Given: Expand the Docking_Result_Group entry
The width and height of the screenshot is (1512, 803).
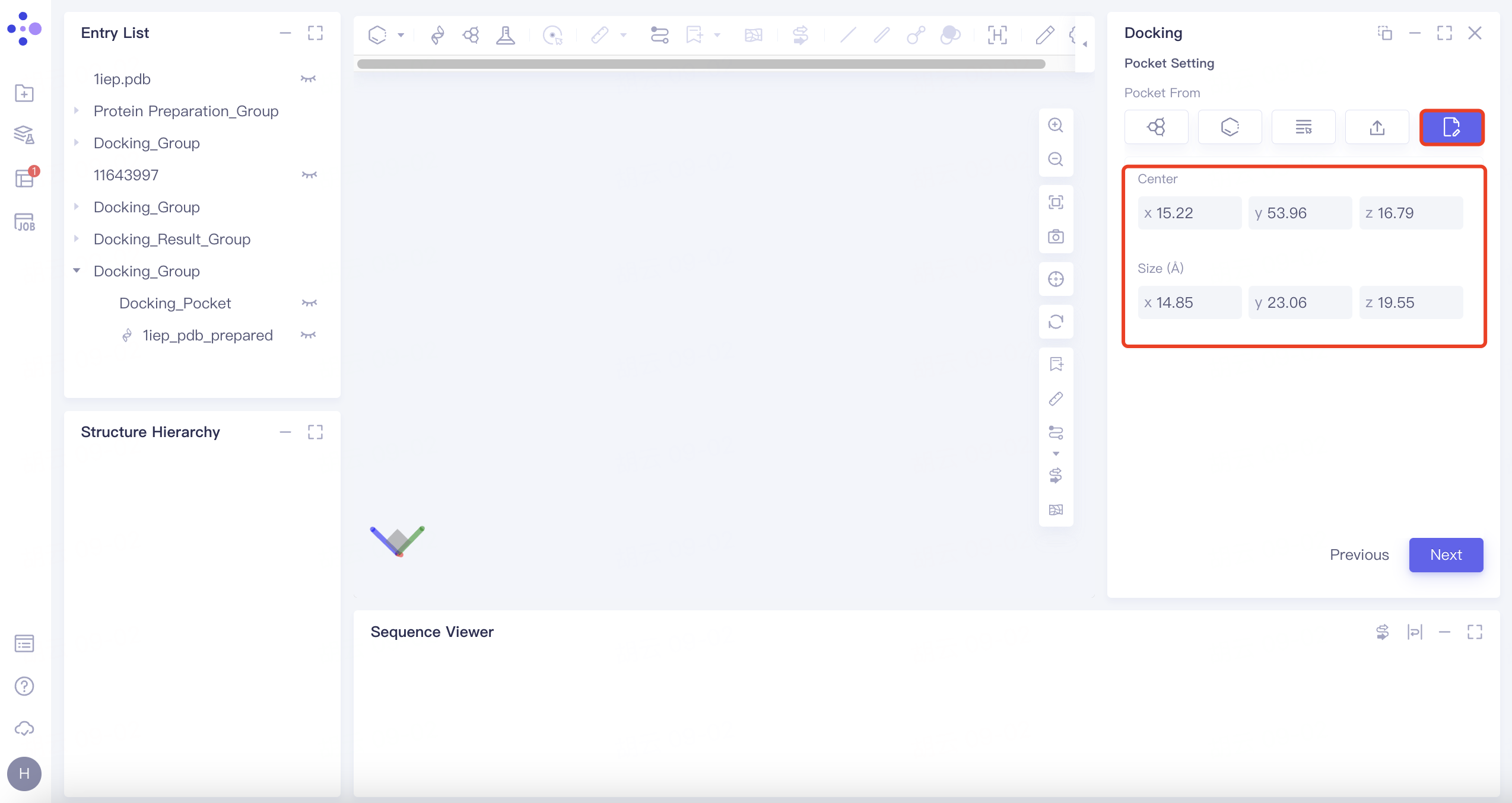Looking at the screenshot, I should [x=77, y=239].
